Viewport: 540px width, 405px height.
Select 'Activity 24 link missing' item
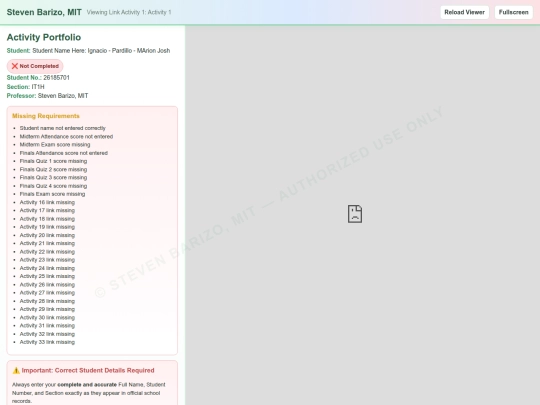47,268
